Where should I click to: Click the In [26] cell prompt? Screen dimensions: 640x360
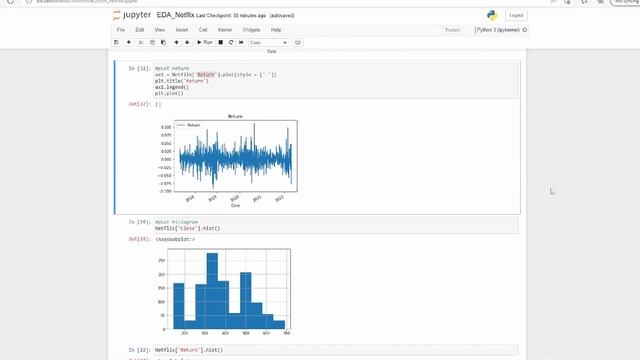point(140,222)
